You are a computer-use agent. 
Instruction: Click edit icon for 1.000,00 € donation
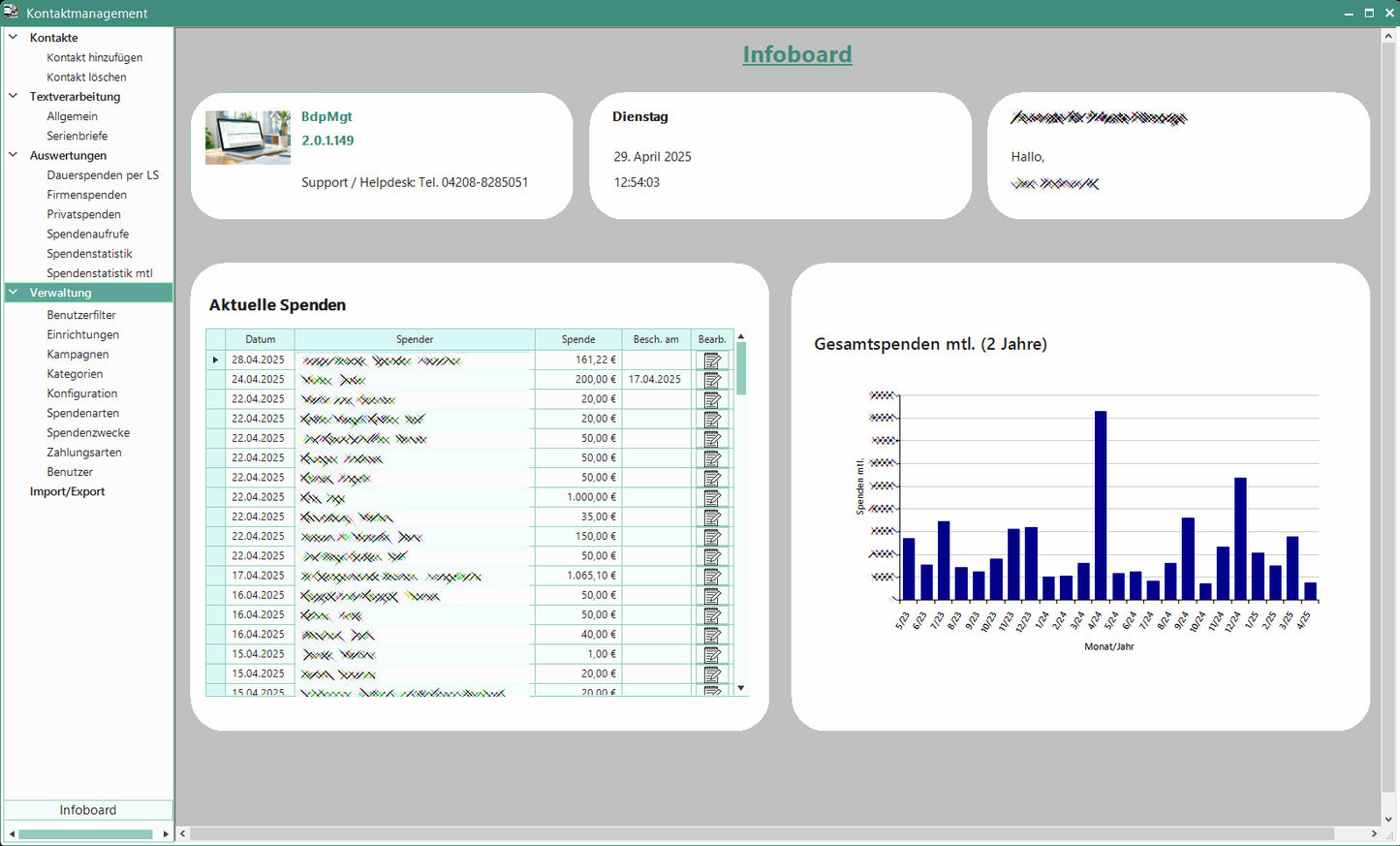pos(712,497)
